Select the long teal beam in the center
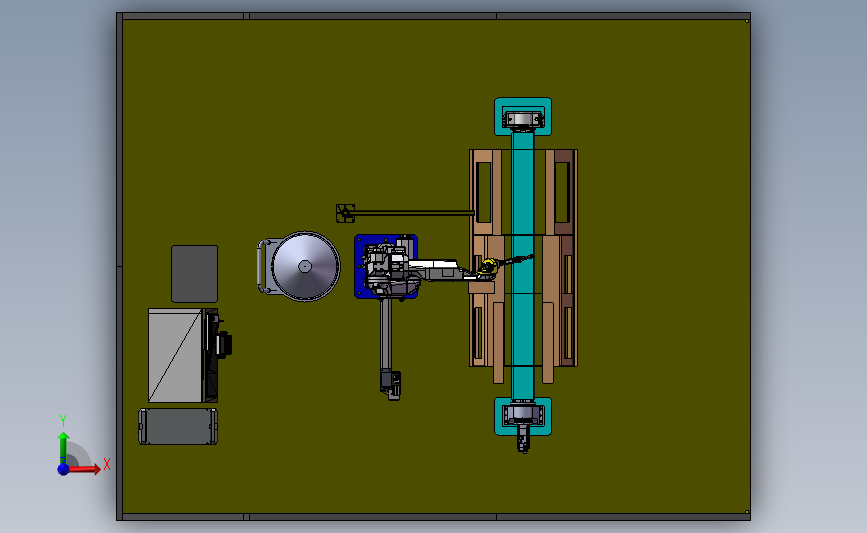This screenshot has height=533, width=867. click(x=523, y=266)
